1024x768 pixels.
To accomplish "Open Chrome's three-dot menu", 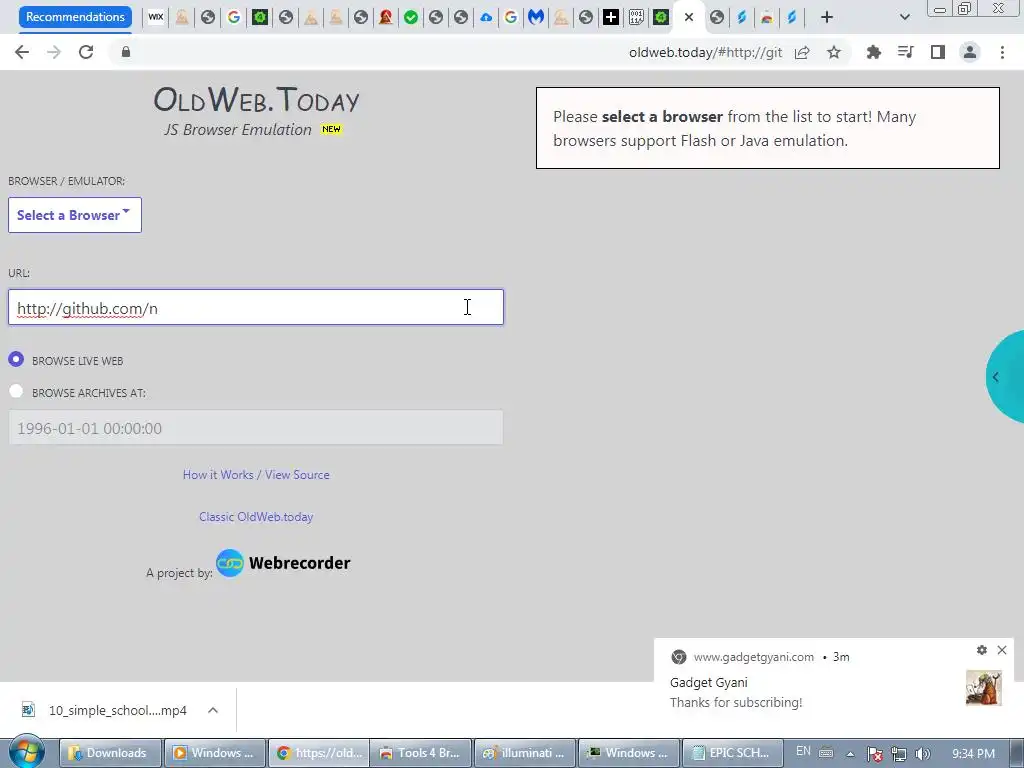I will tap(1002, 52).
